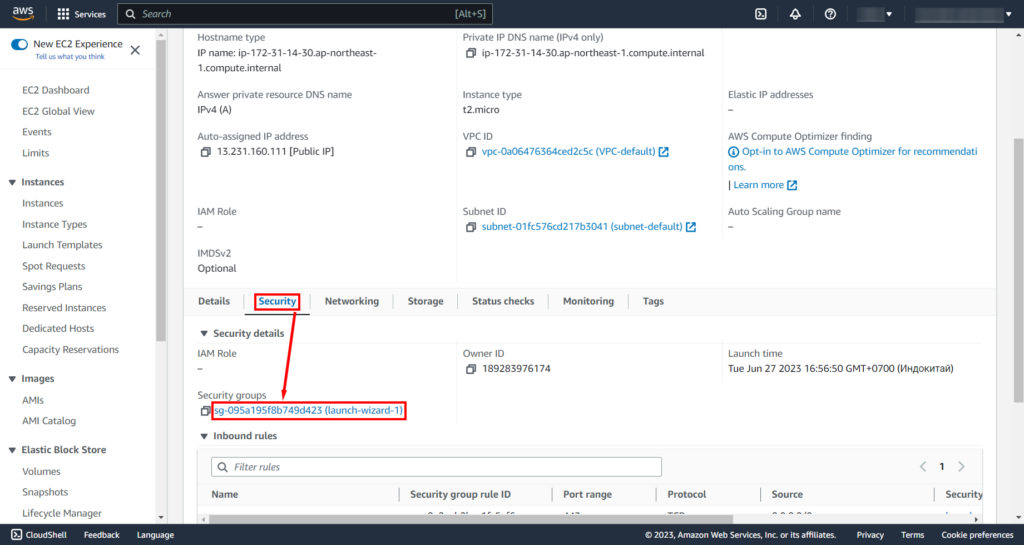1024x545 pixels.
Task: Click the Compute Optimizer info icon
Action: point(733,151)
